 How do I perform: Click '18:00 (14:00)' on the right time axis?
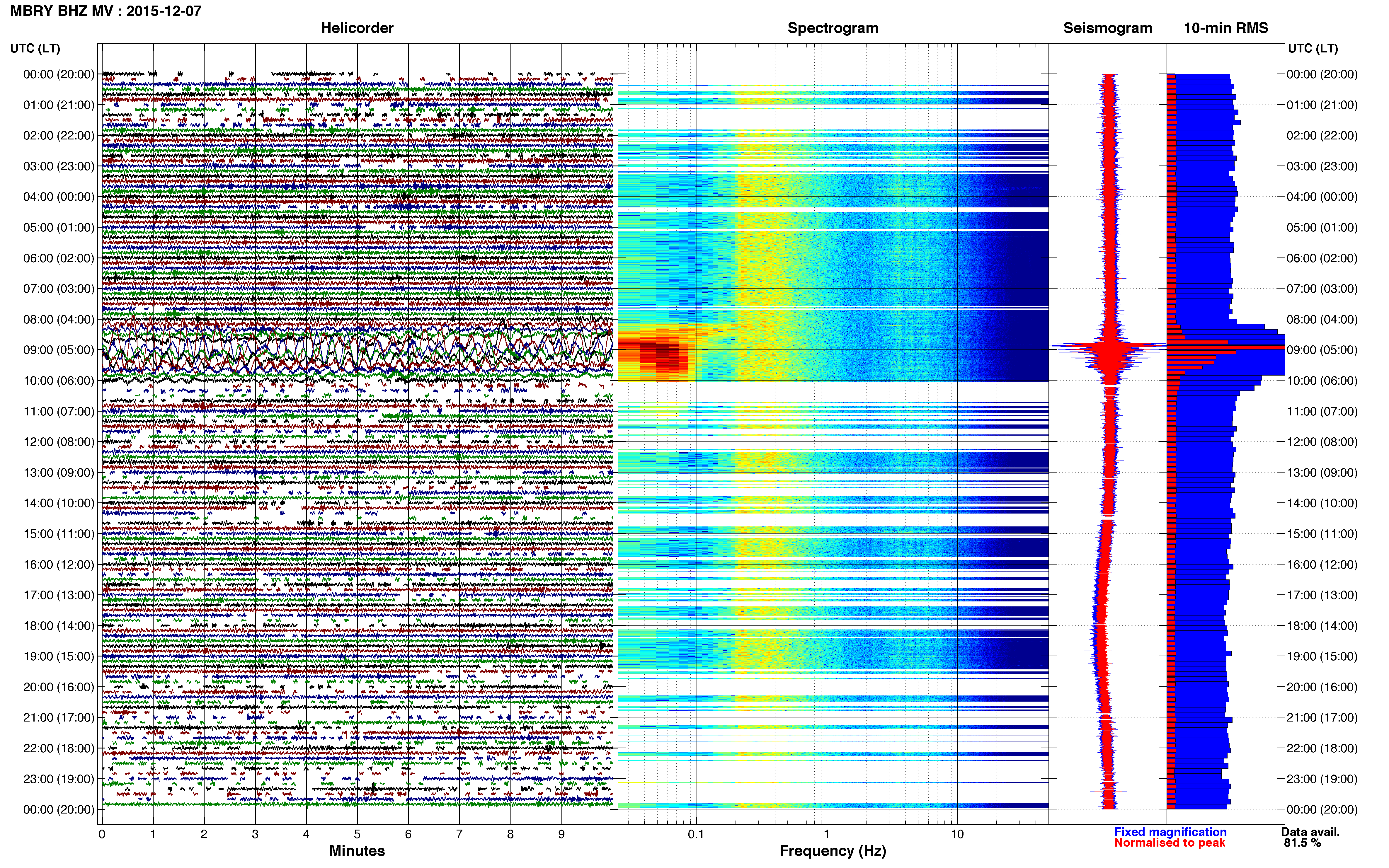1322,626
